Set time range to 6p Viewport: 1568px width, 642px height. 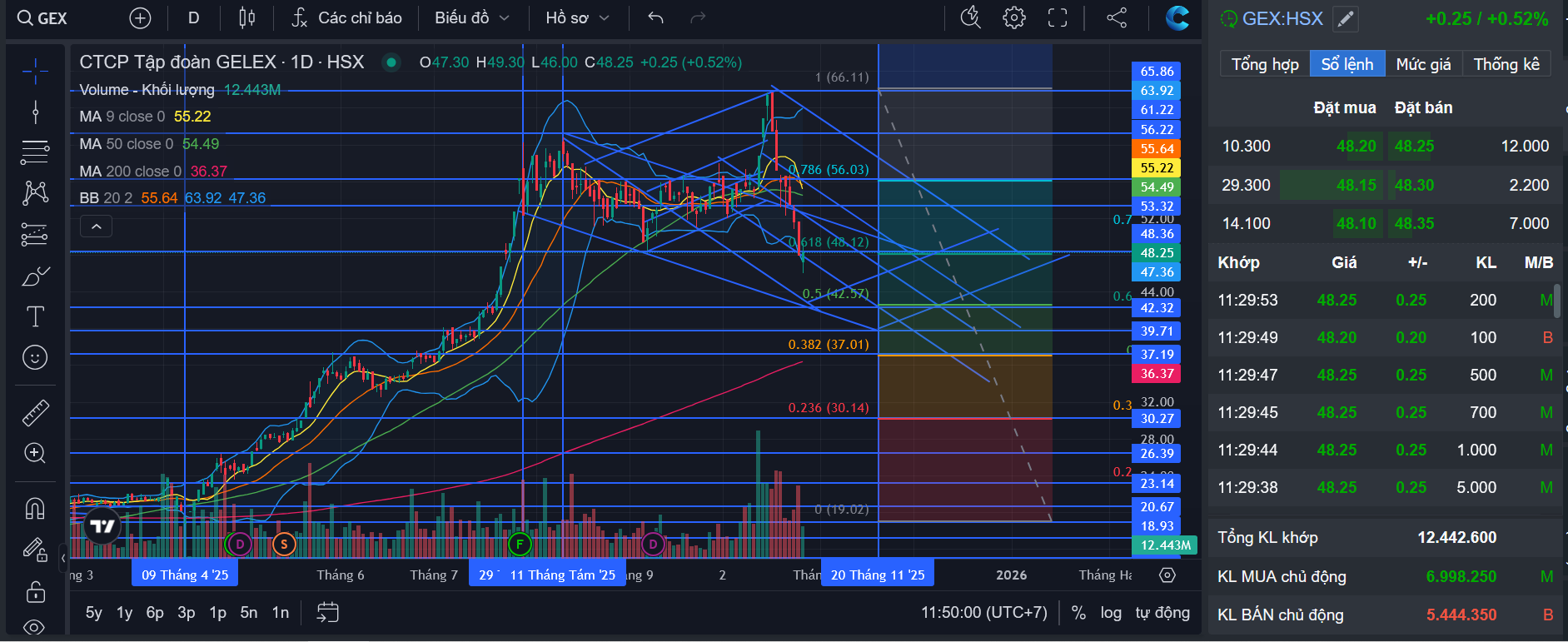[155, 613]
